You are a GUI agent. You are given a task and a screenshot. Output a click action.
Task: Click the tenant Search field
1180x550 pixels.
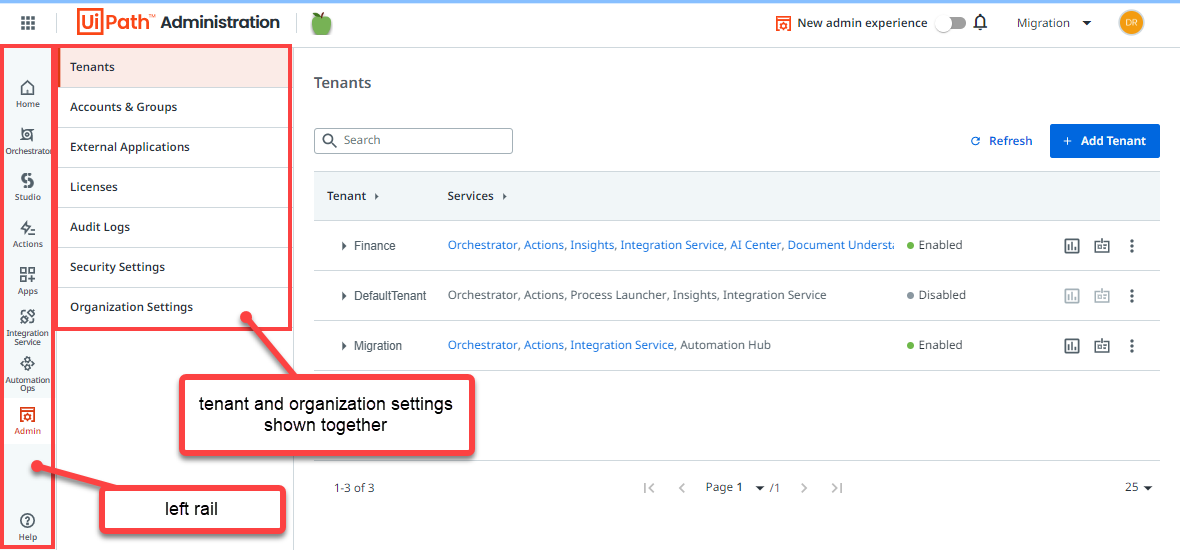pos(413,141)
